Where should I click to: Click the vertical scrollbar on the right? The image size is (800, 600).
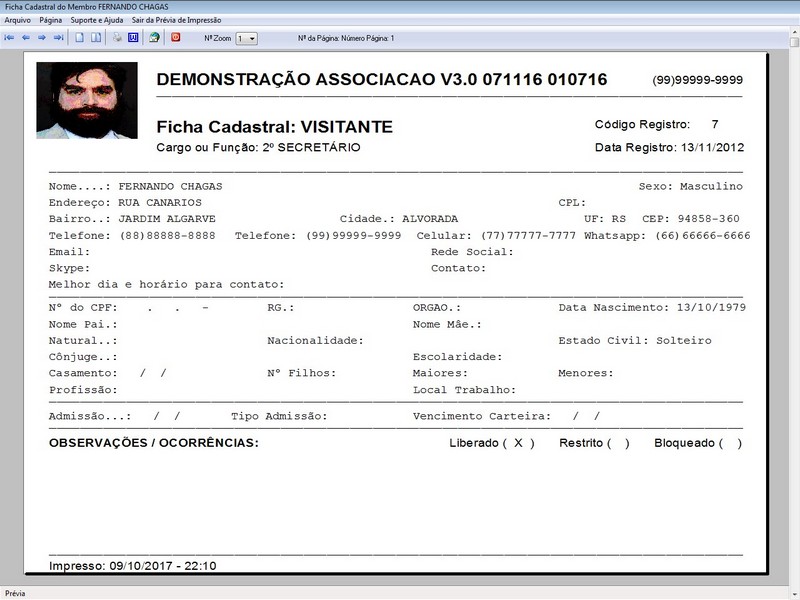click(x=793, y=300)
